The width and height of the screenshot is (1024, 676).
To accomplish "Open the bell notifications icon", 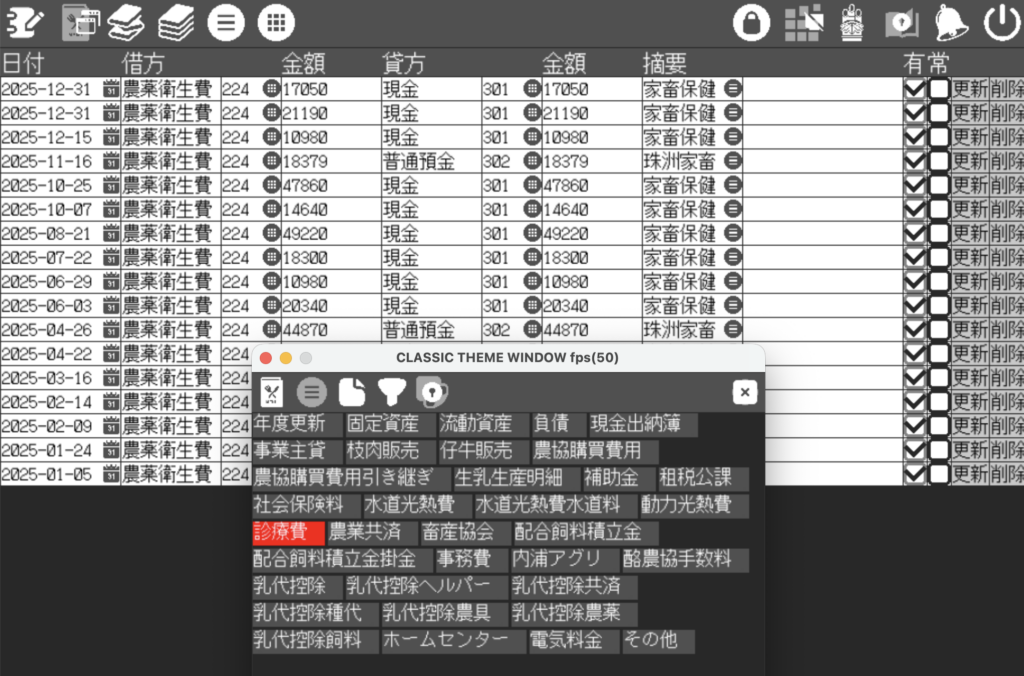I will tap(951, 22).
